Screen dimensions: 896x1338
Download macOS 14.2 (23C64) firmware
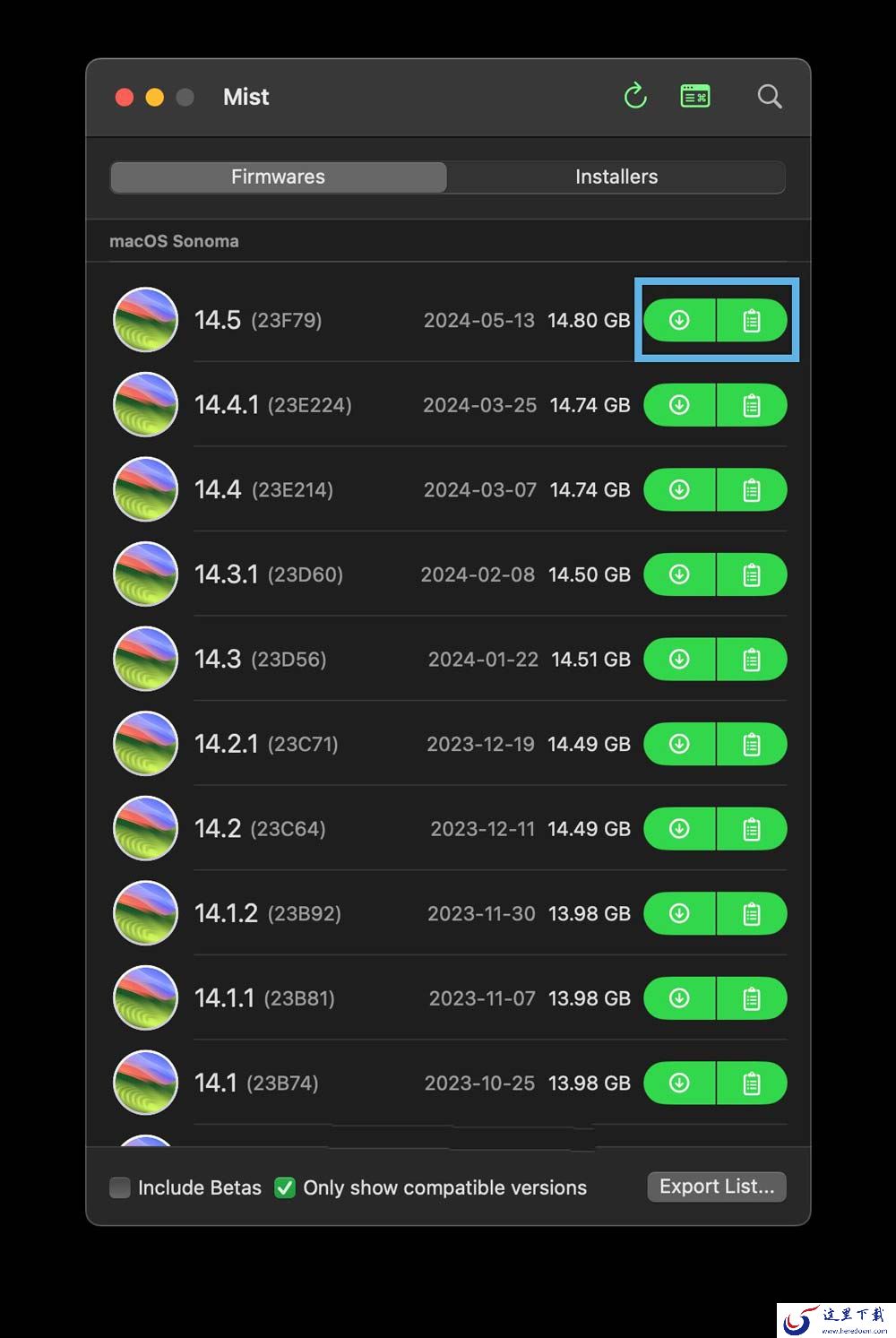pyautogui.click(x=679, y=829)
